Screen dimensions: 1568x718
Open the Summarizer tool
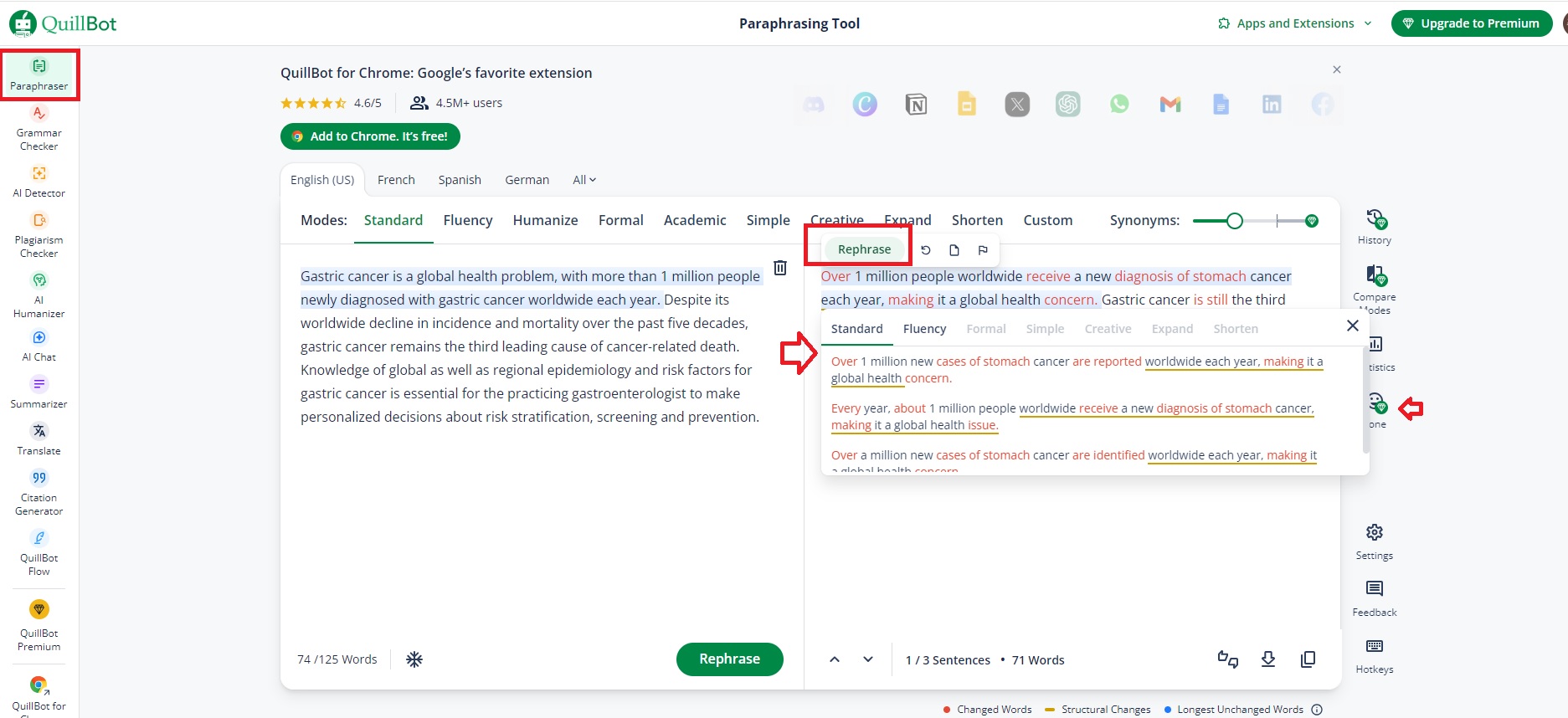coord(39,392)
